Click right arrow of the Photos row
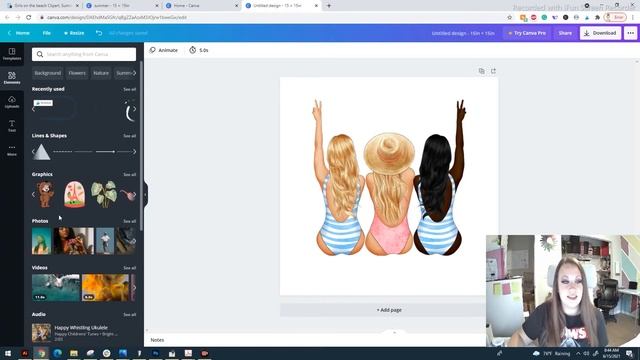The image size is (640, 360). (134, 241)
